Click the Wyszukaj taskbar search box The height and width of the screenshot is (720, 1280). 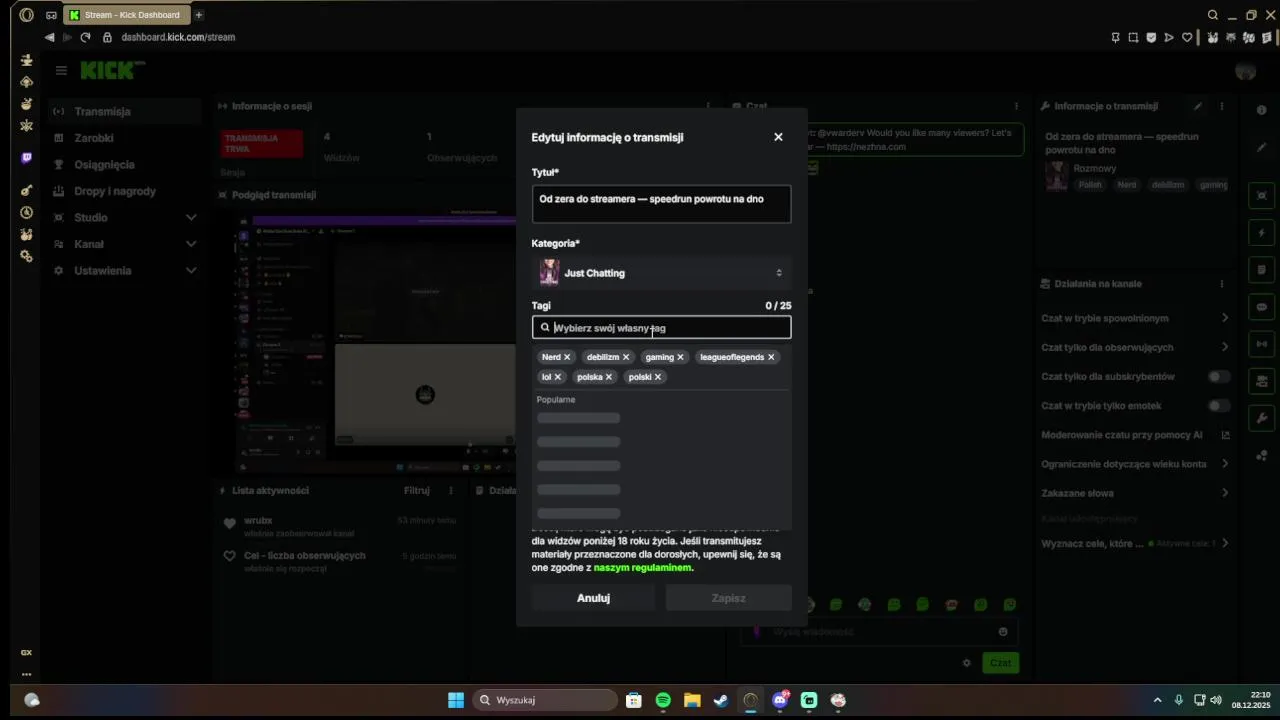[x=545, y=700]
